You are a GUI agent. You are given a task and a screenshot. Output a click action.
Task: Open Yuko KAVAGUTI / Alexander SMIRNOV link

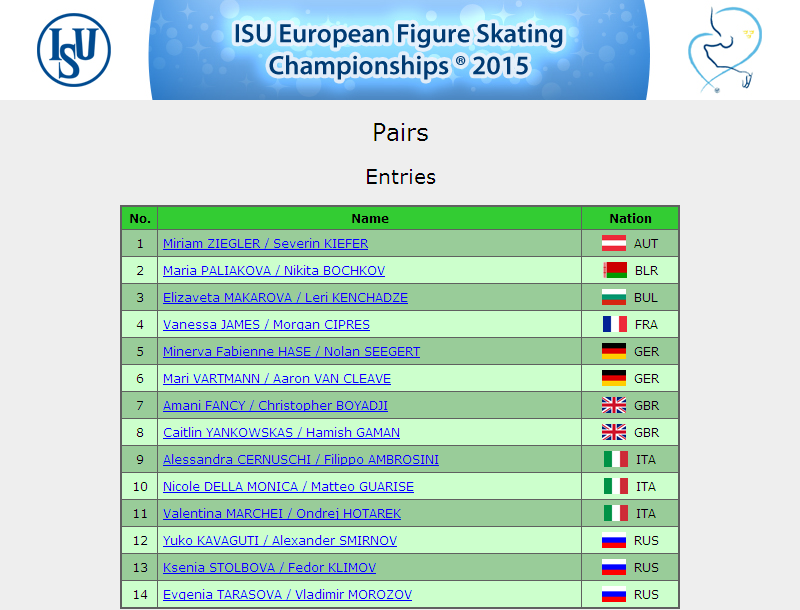pos(280,541)
